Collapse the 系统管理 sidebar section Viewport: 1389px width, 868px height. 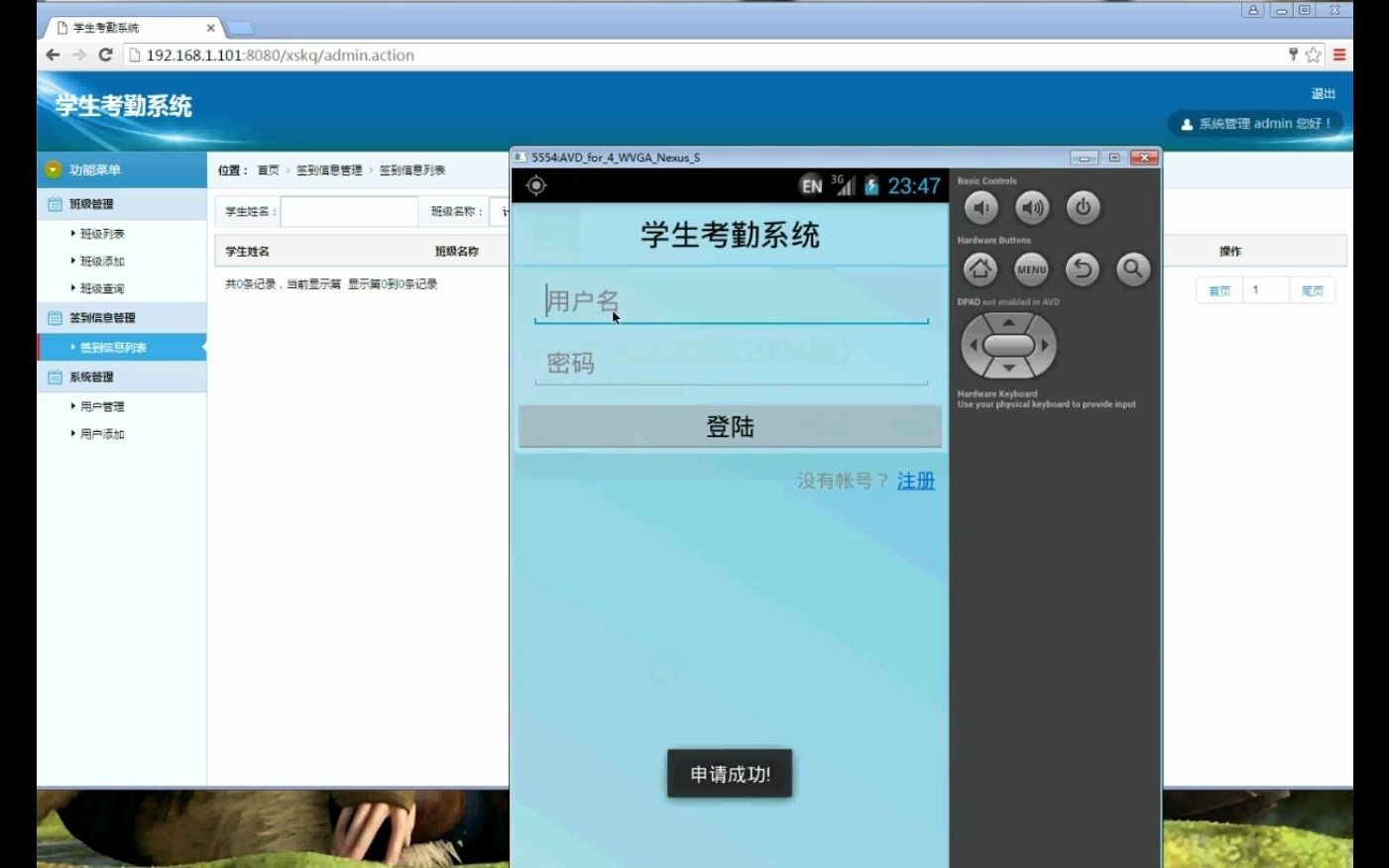tap(99, 377)
